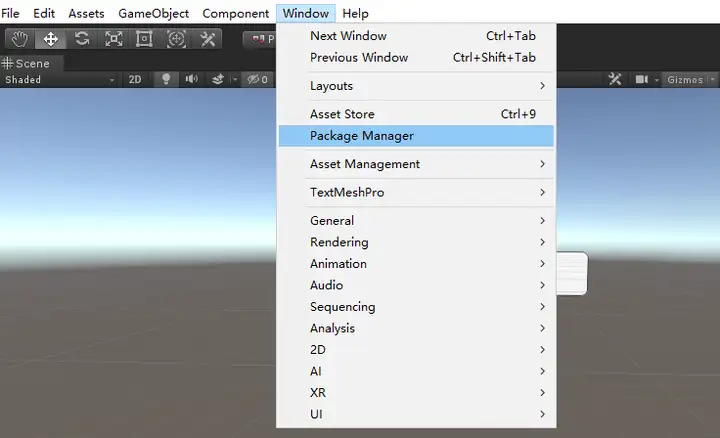
Task: Toggle 2D view mode
Action: pyautogui.click(x=135, y=79)
